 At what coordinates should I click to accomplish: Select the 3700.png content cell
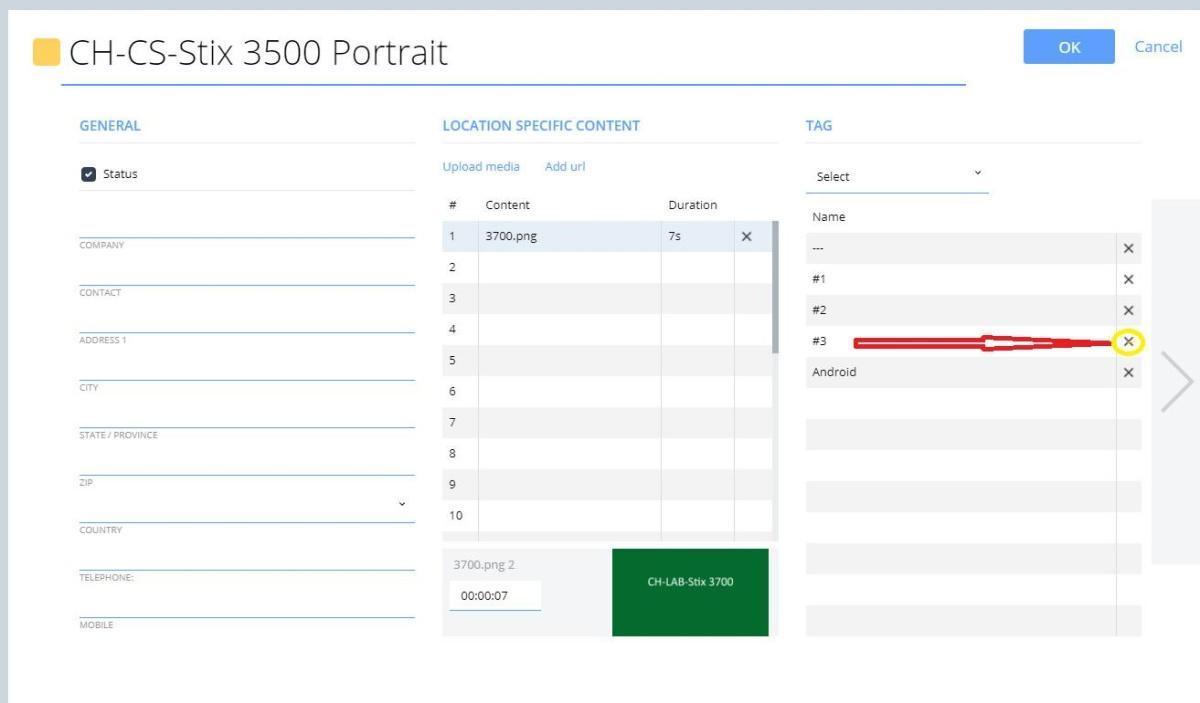pos(569,237)
